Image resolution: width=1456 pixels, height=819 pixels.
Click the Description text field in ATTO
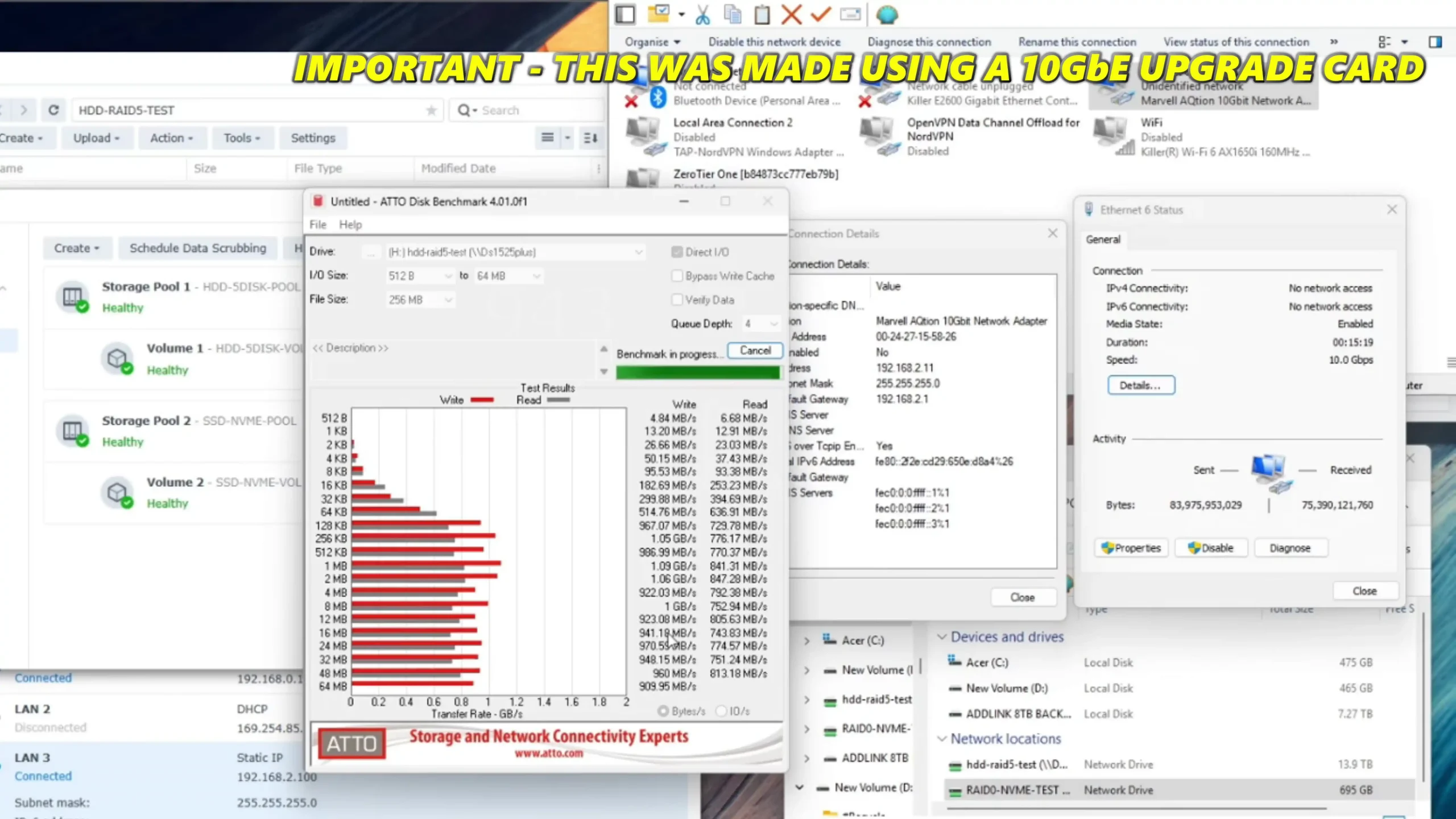click(453, 361)
